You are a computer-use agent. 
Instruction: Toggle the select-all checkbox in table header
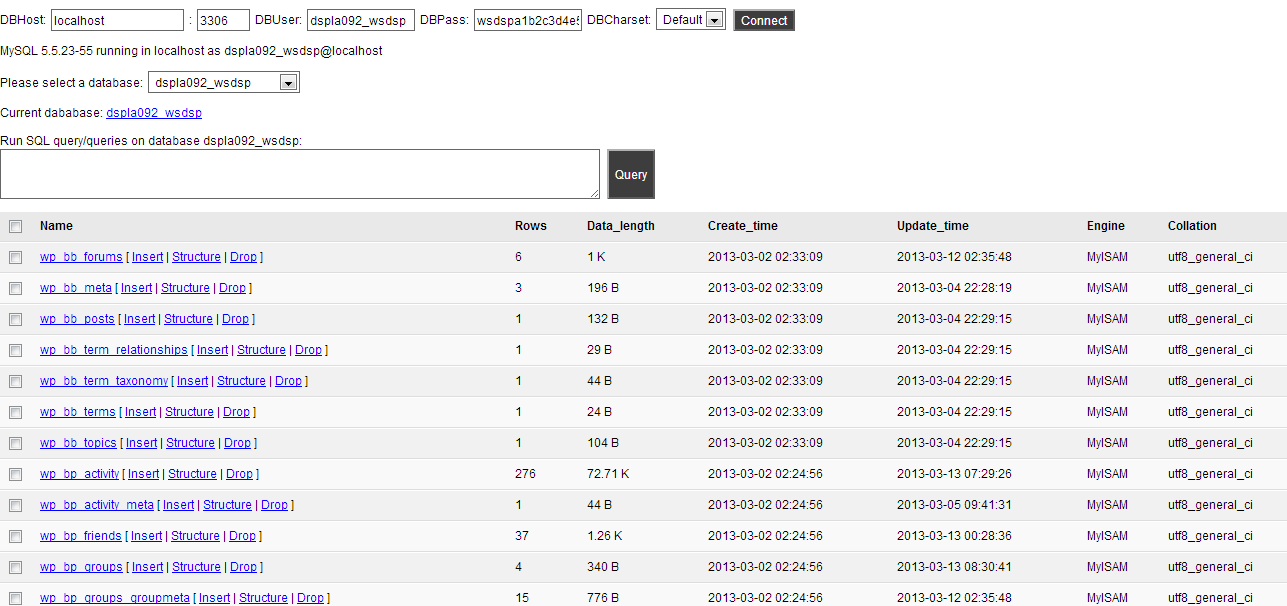point(15,226)
